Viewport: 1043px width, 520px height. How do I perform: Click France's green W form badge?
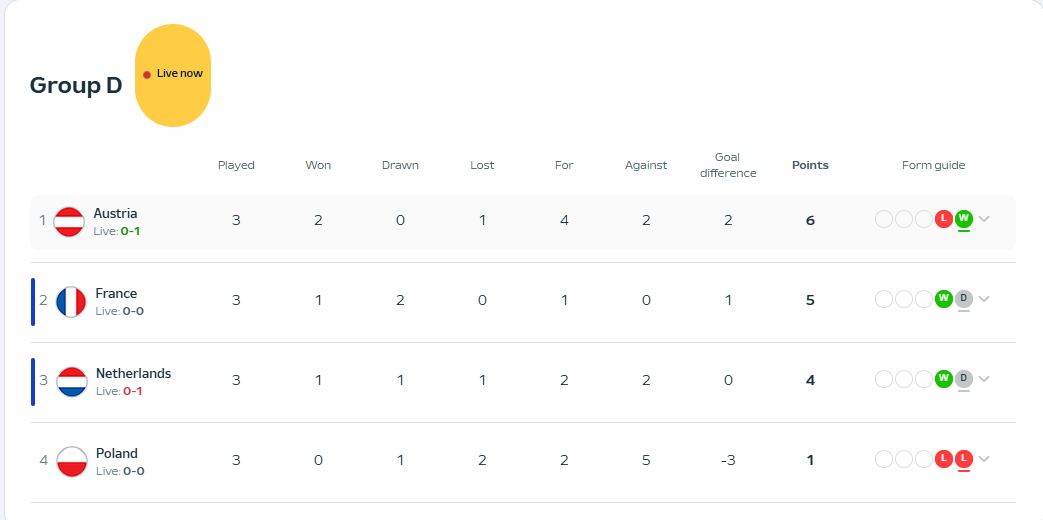[943, 298]
